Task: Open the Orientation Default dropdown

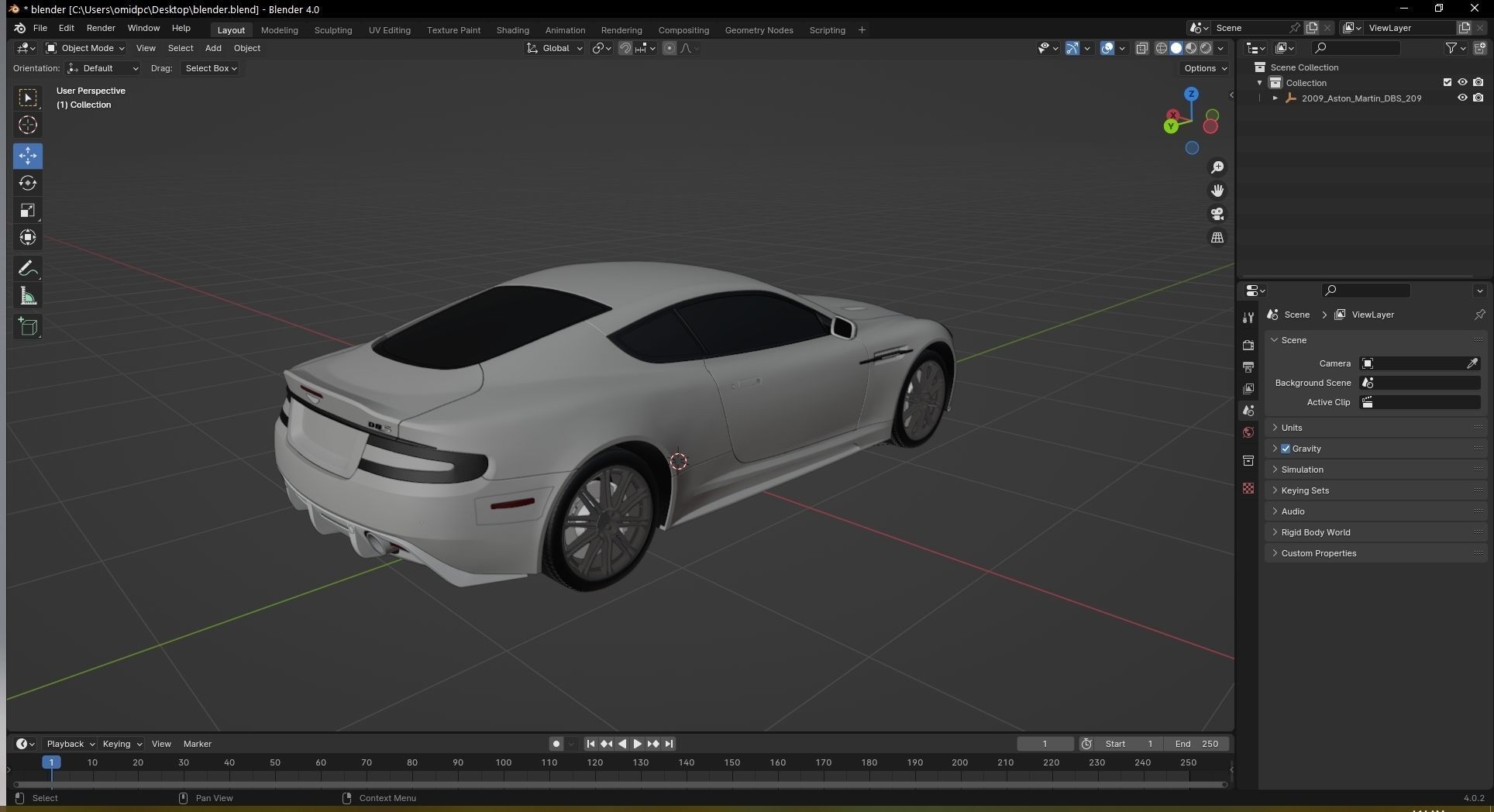Action: (x=102, y=68)
